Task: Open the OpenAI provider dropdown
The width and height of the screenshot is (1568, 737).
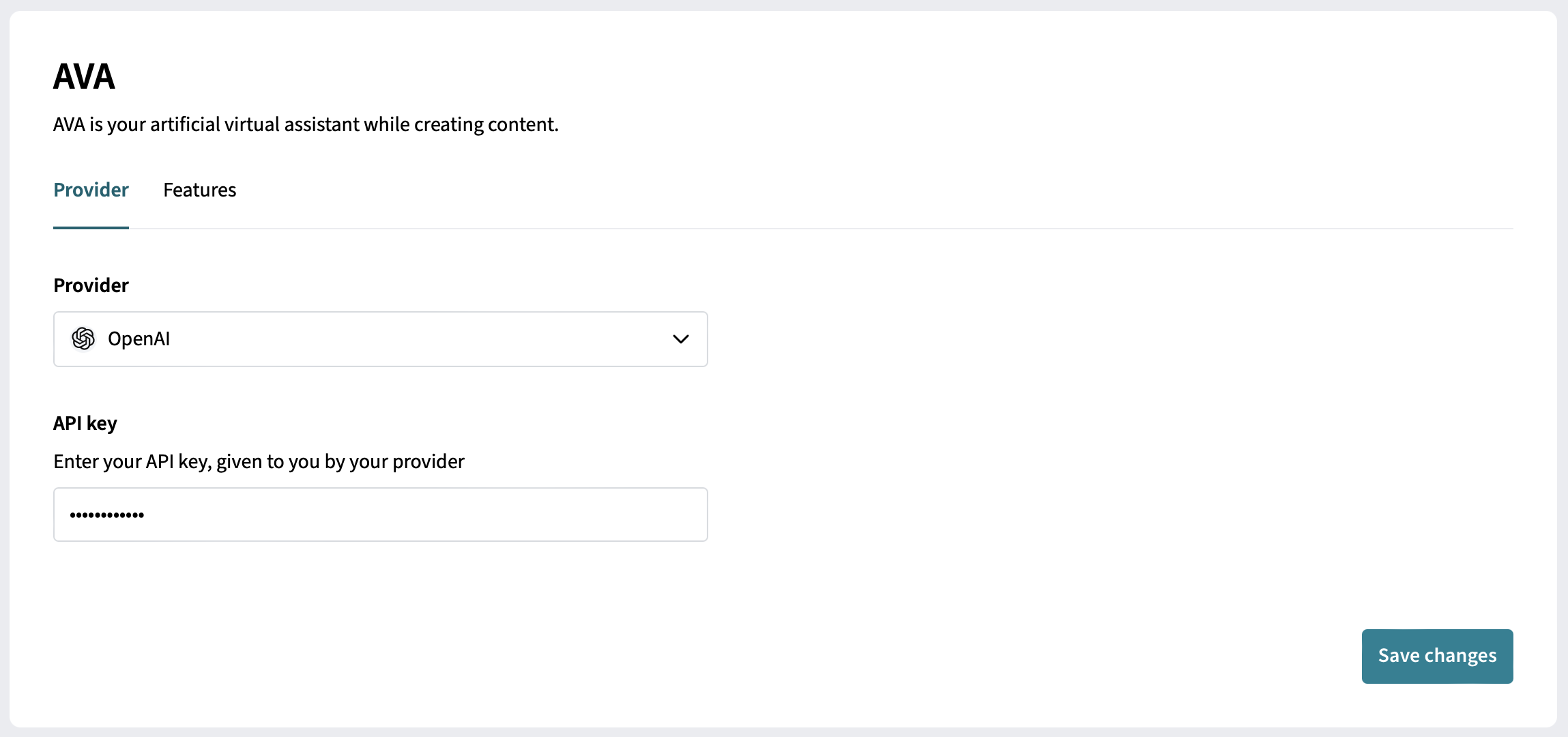Action: pyautogui.click(x=381, y=339)
